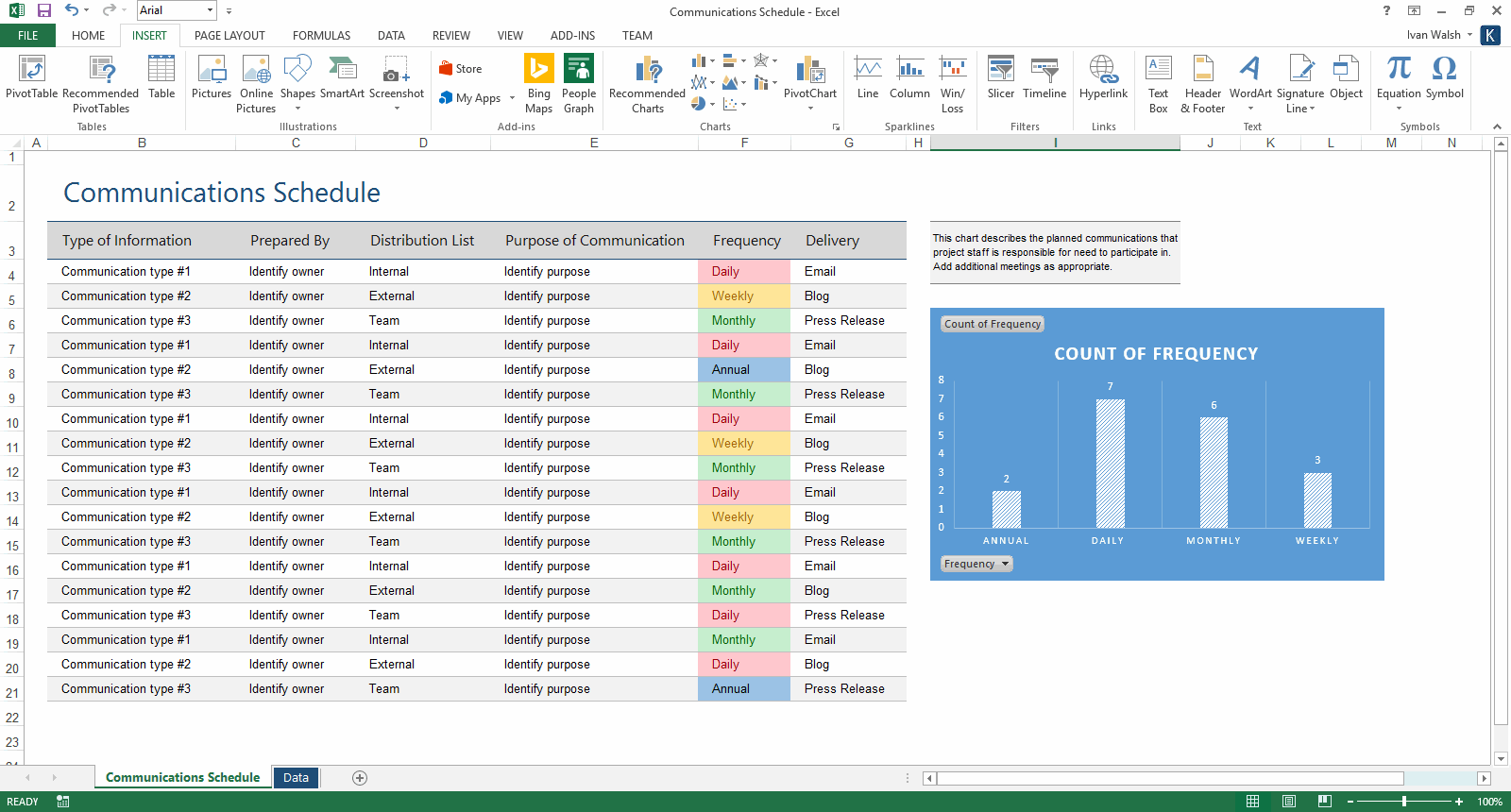Click the zoom slider handle
The height and width of the screenshot is (812, 1511).
1404,802
